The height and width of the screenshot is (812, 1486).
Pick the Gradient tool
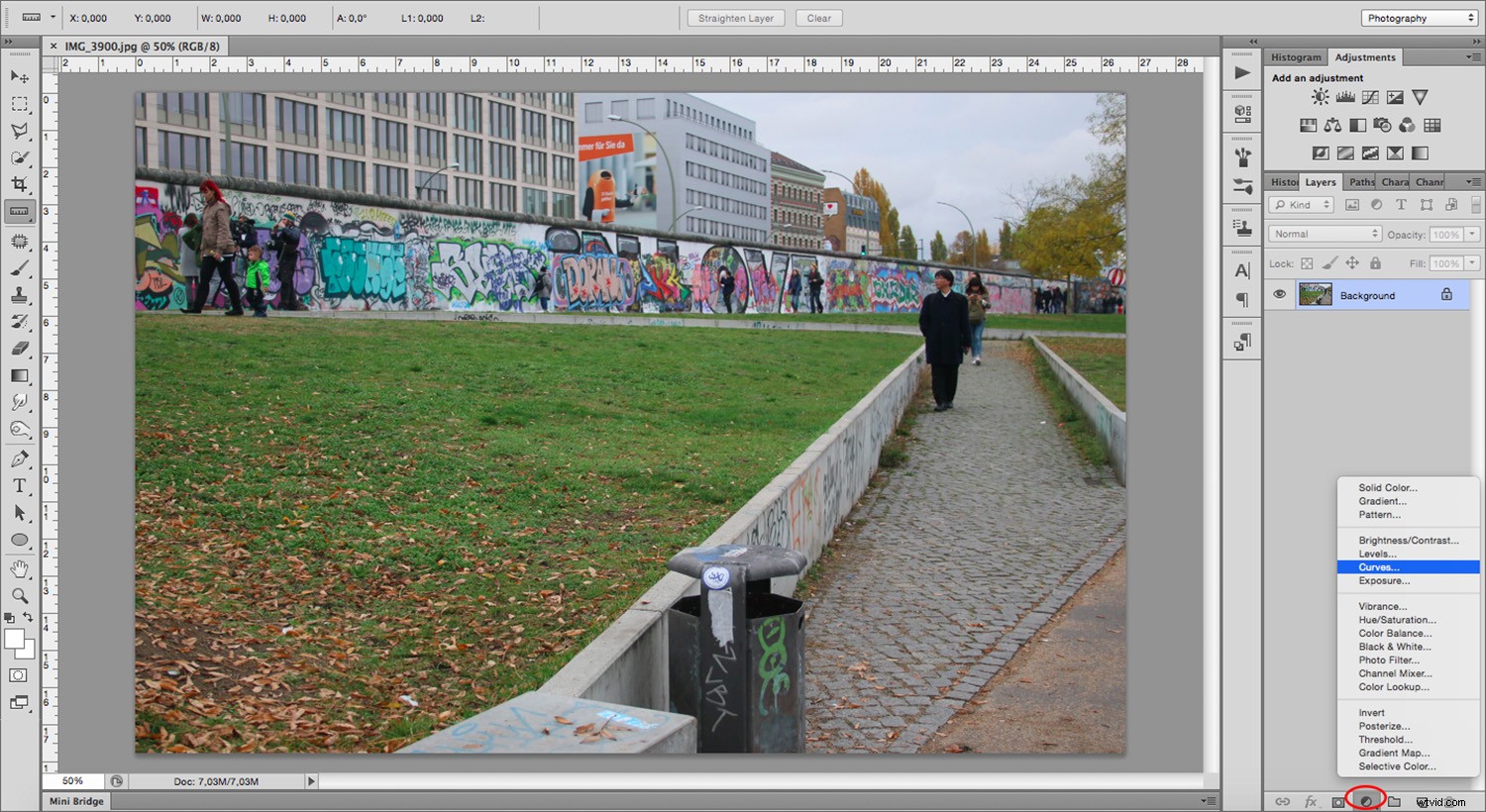[20, 375]
